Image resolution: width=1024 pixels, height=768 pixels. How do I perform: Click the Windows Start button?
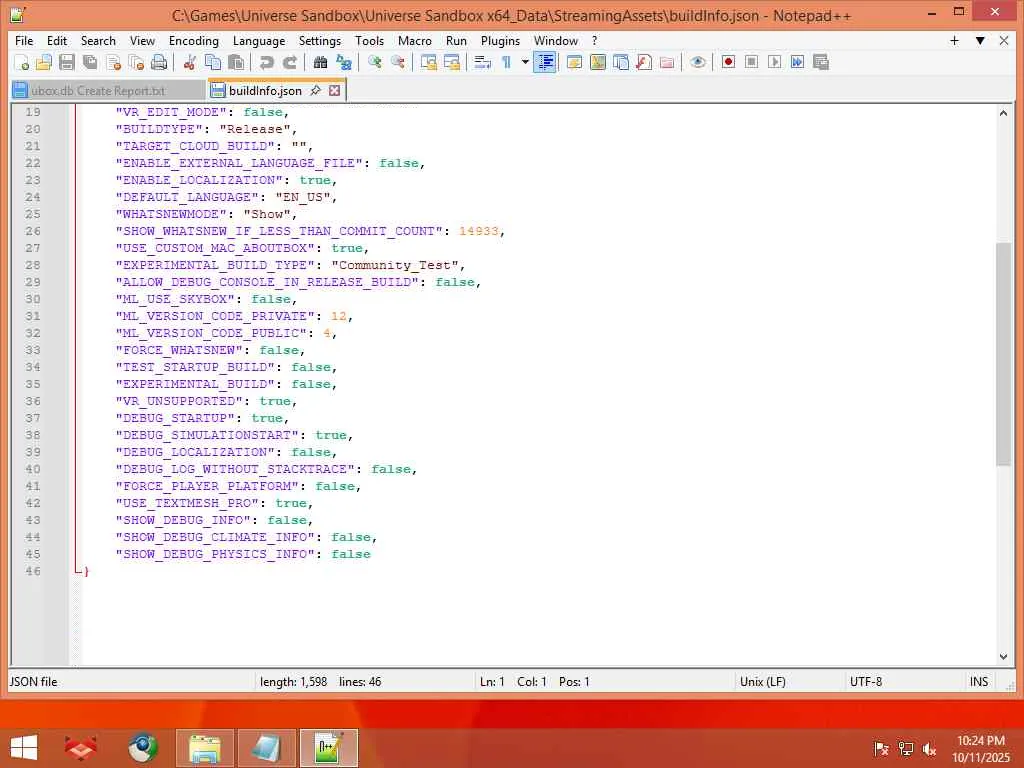[x=24, y=748]
